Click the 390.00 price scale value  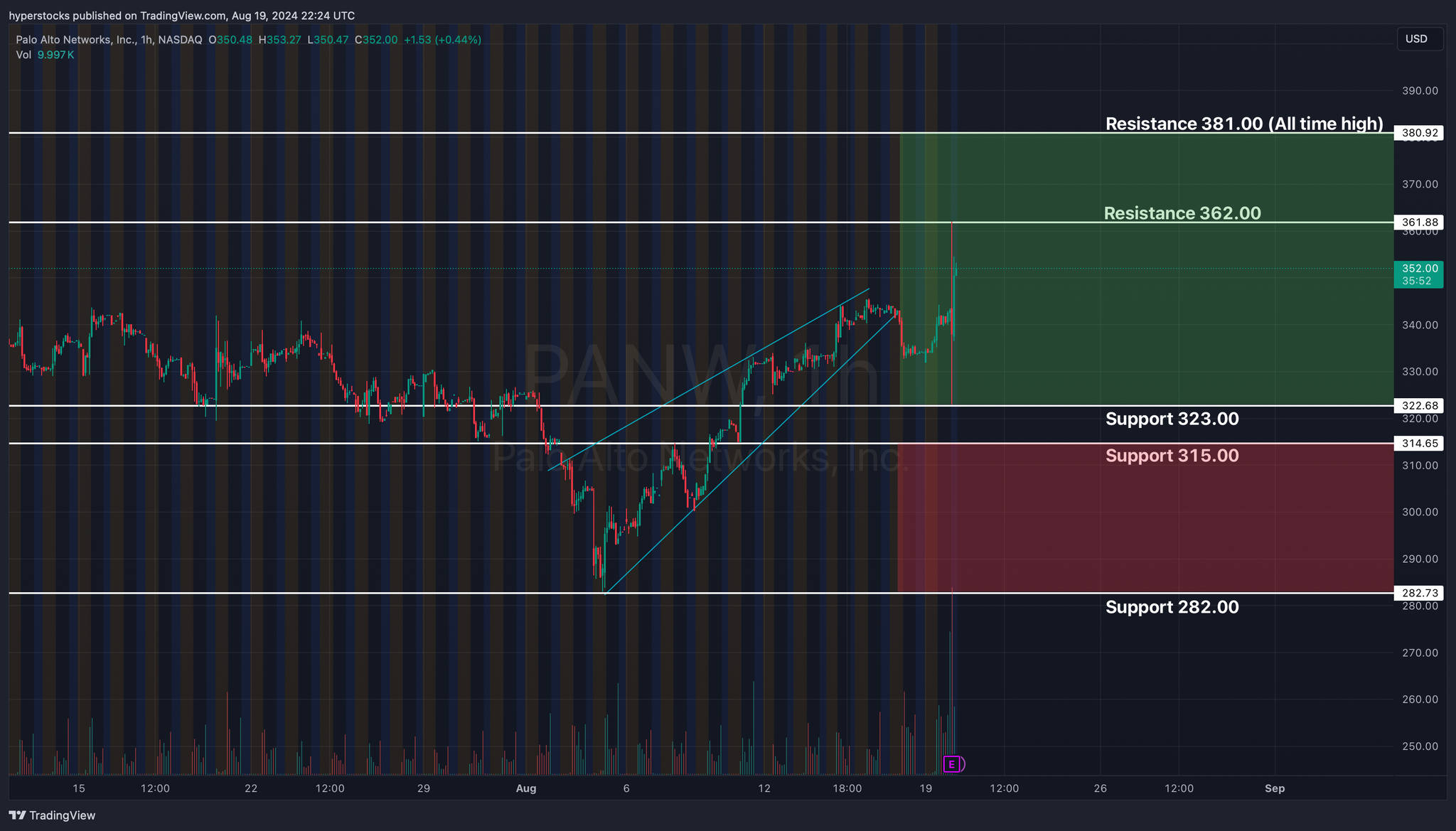click(1420, 91)
